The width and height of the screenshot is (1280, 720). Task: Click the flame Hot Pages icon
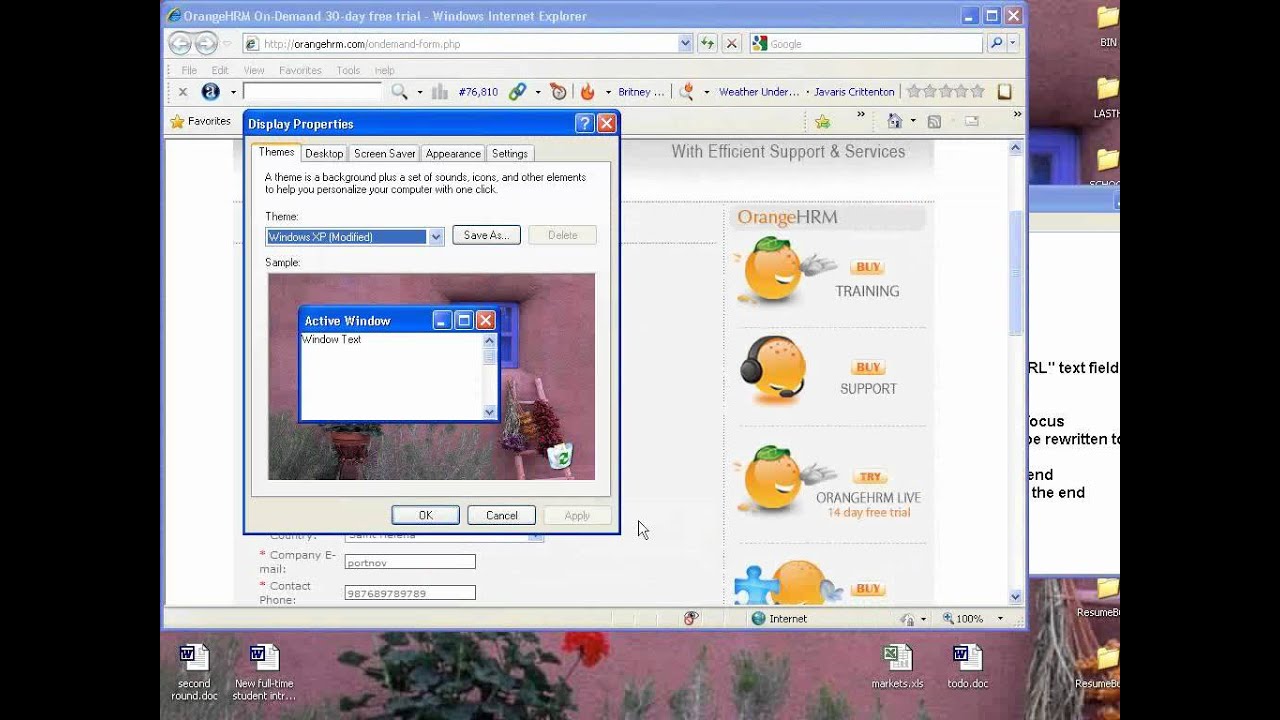[x=587, y=91]
